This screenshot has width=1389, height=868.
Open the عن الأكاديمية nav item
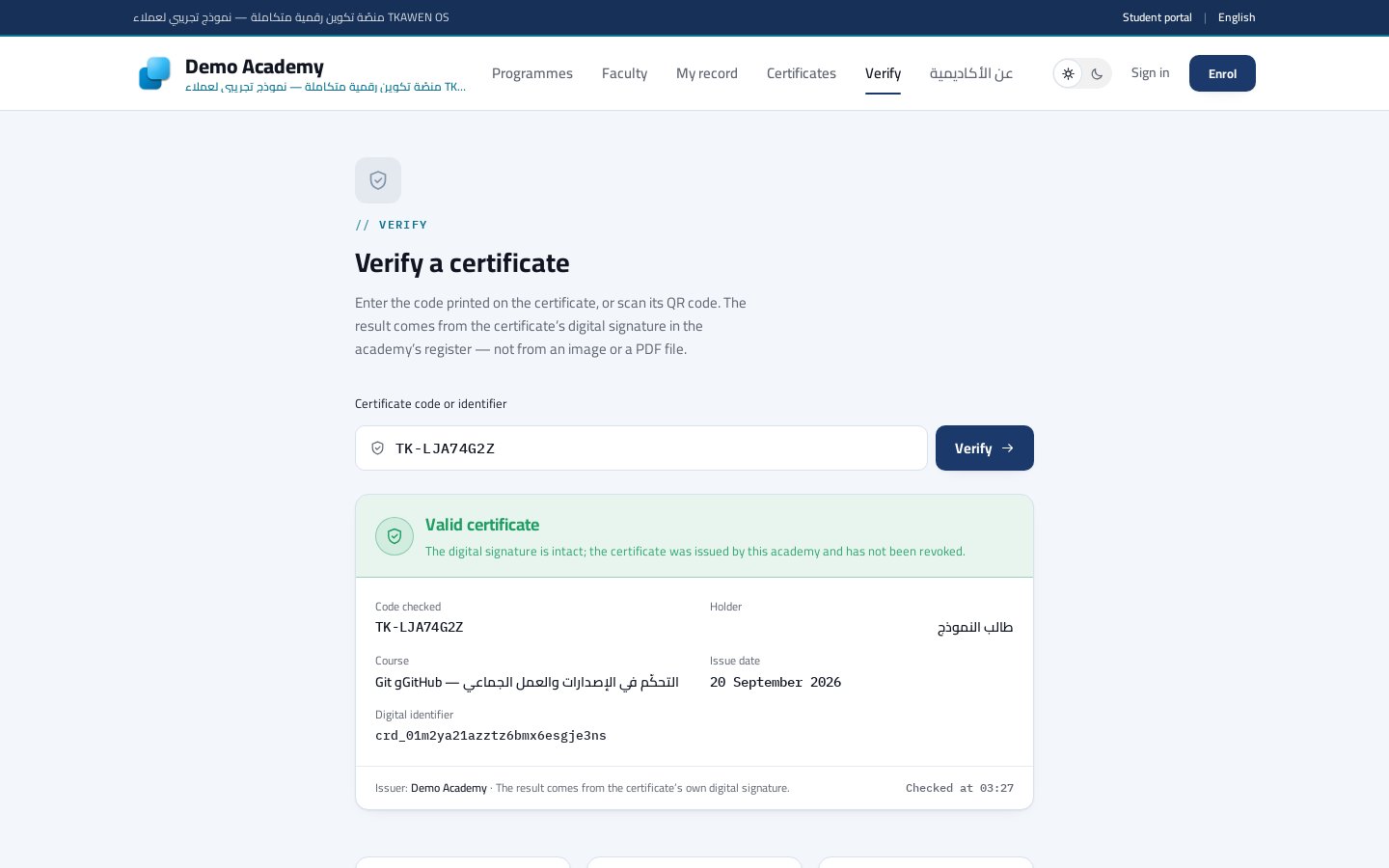971,73
